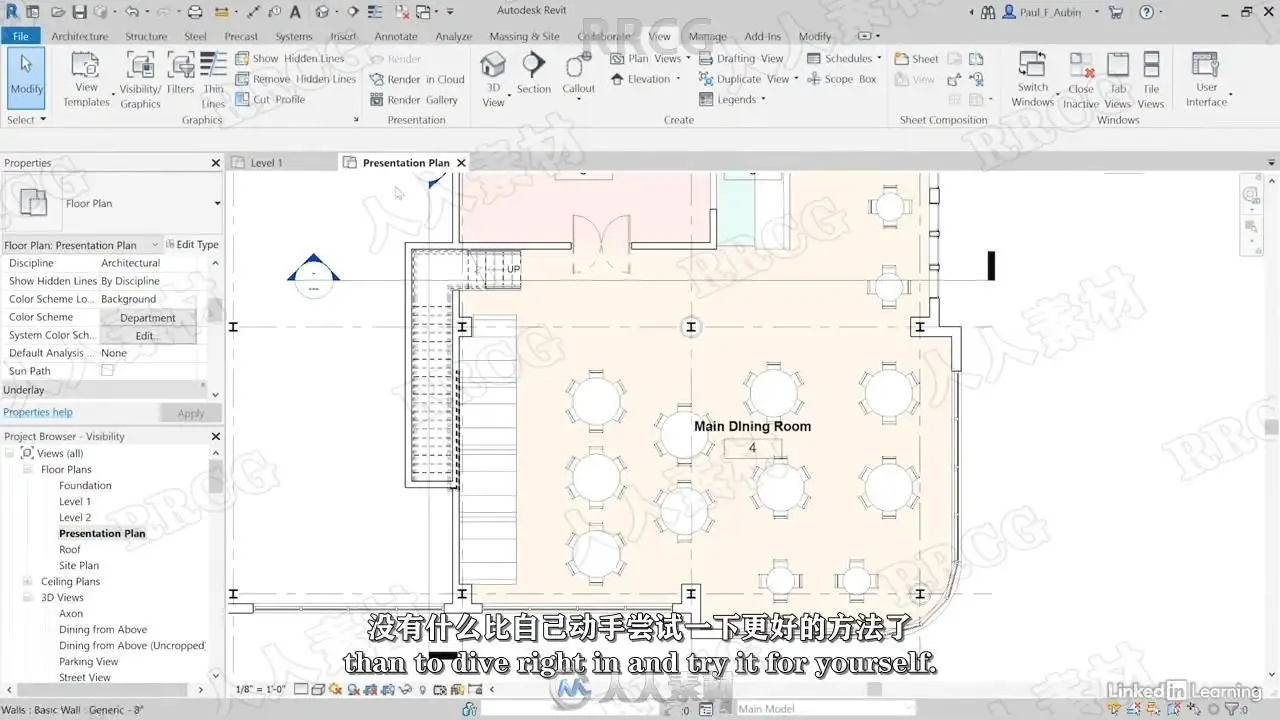Switch to the Annotate ribbon tab
The height and width of the screenshot is (720, 1280).
pos(396,36)
